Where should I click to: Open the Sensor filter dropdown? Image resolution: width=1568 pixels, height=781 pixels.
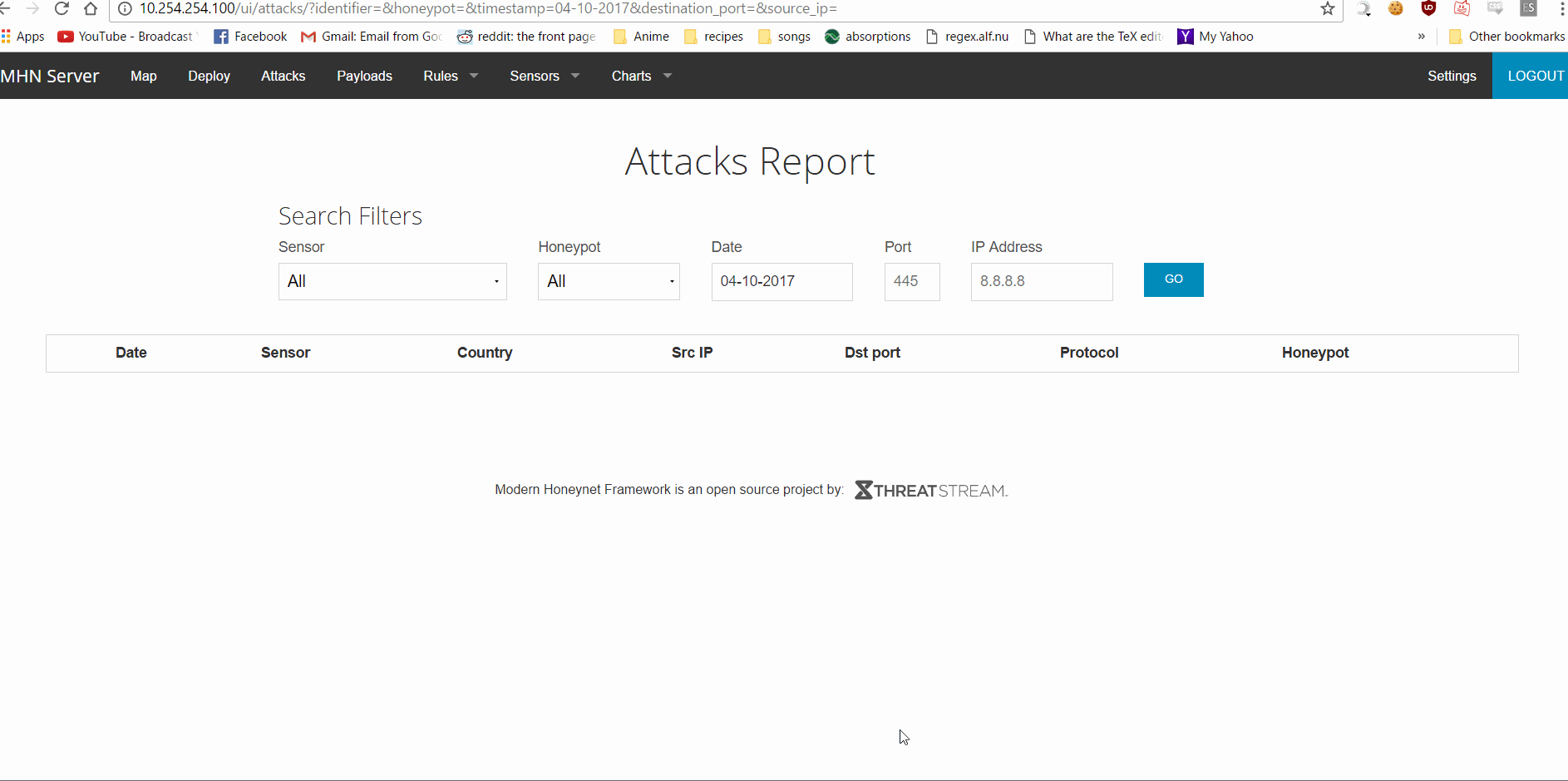click(x=392, y=281)
